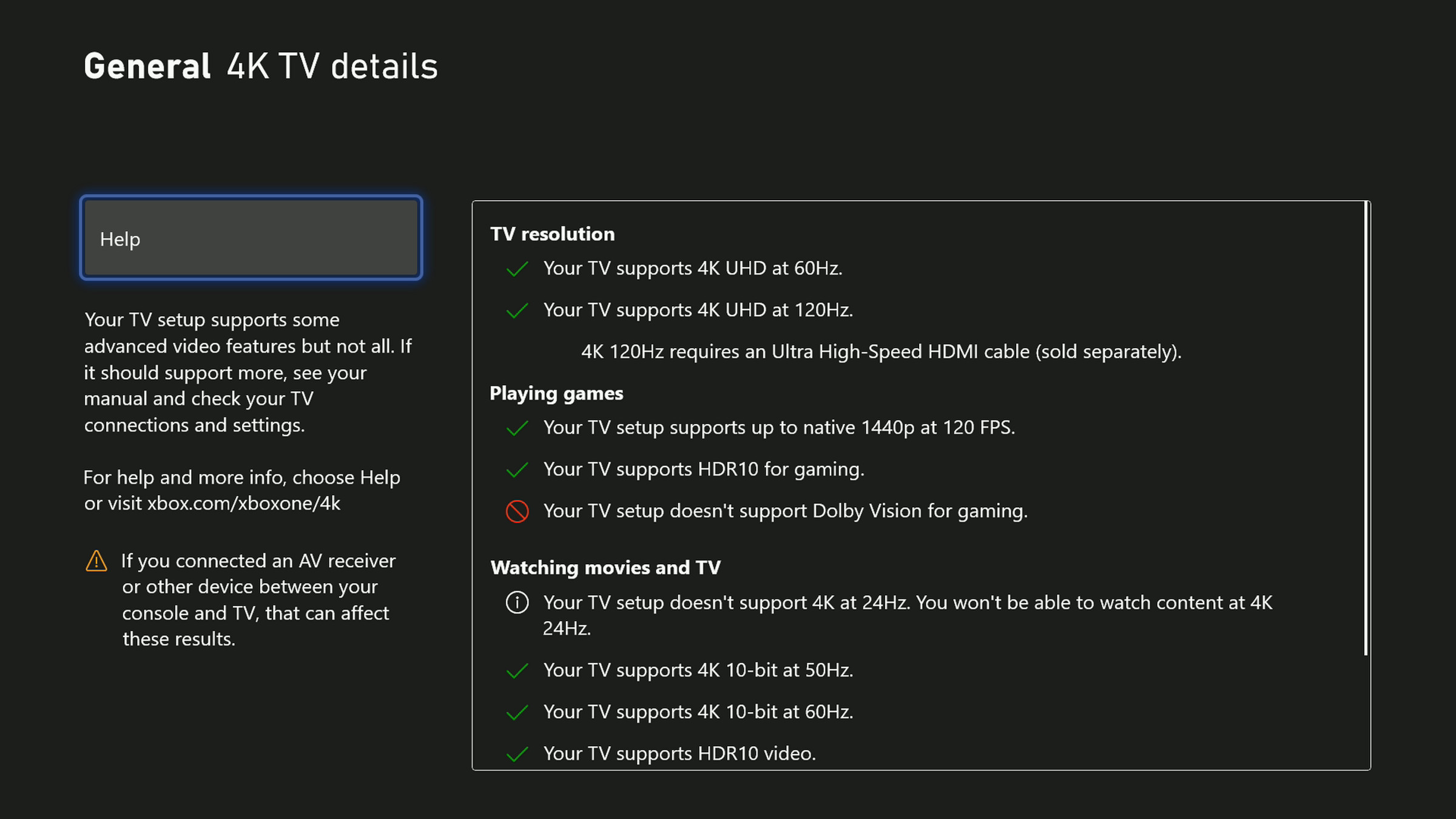Click the Ultra High-Speed HDMI cable note

tap(880, 351)
